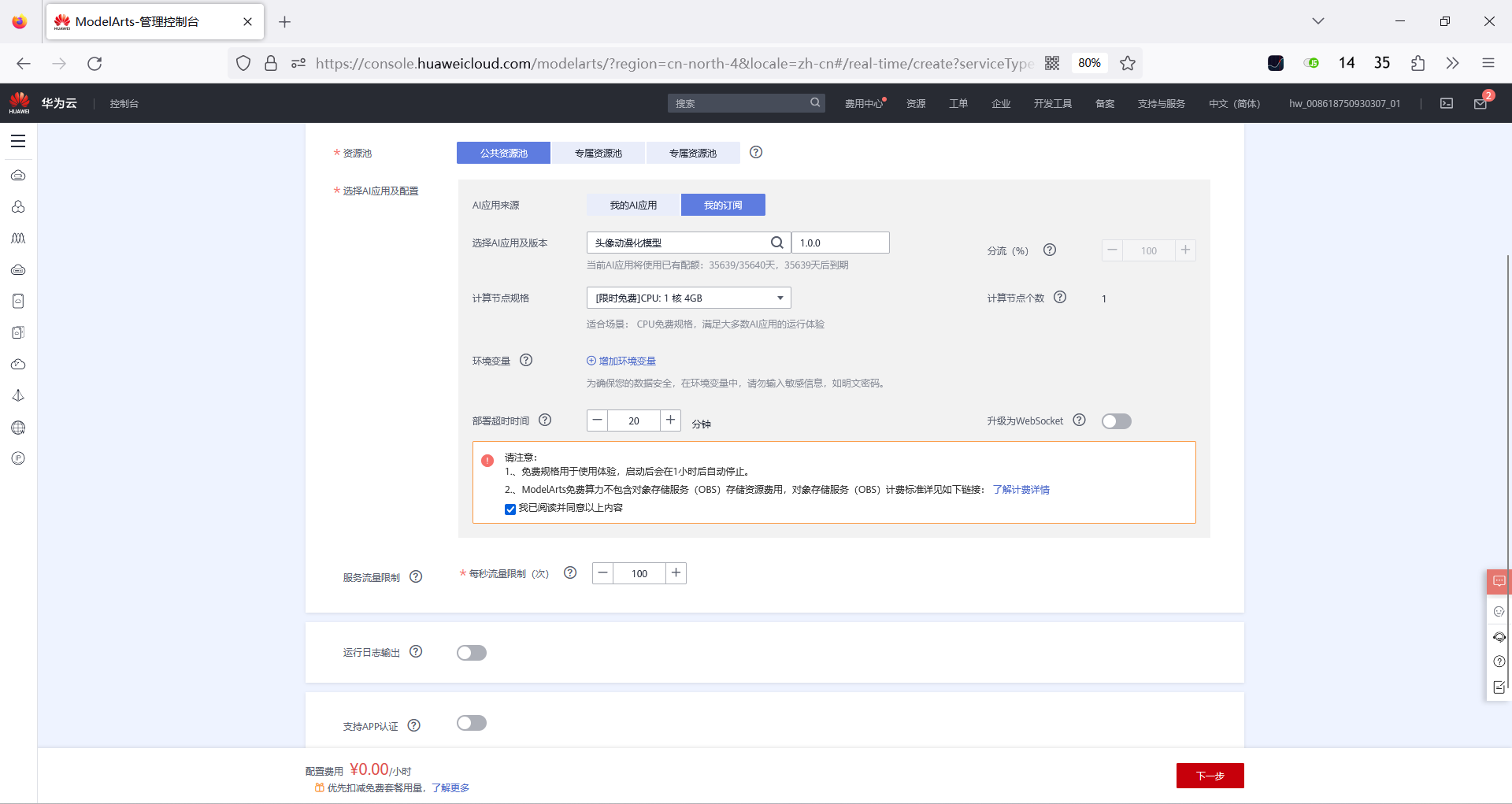Screen dimensions: 1512x804
Task: Open 备案 in the header
Action: (x=1105, y=104)
